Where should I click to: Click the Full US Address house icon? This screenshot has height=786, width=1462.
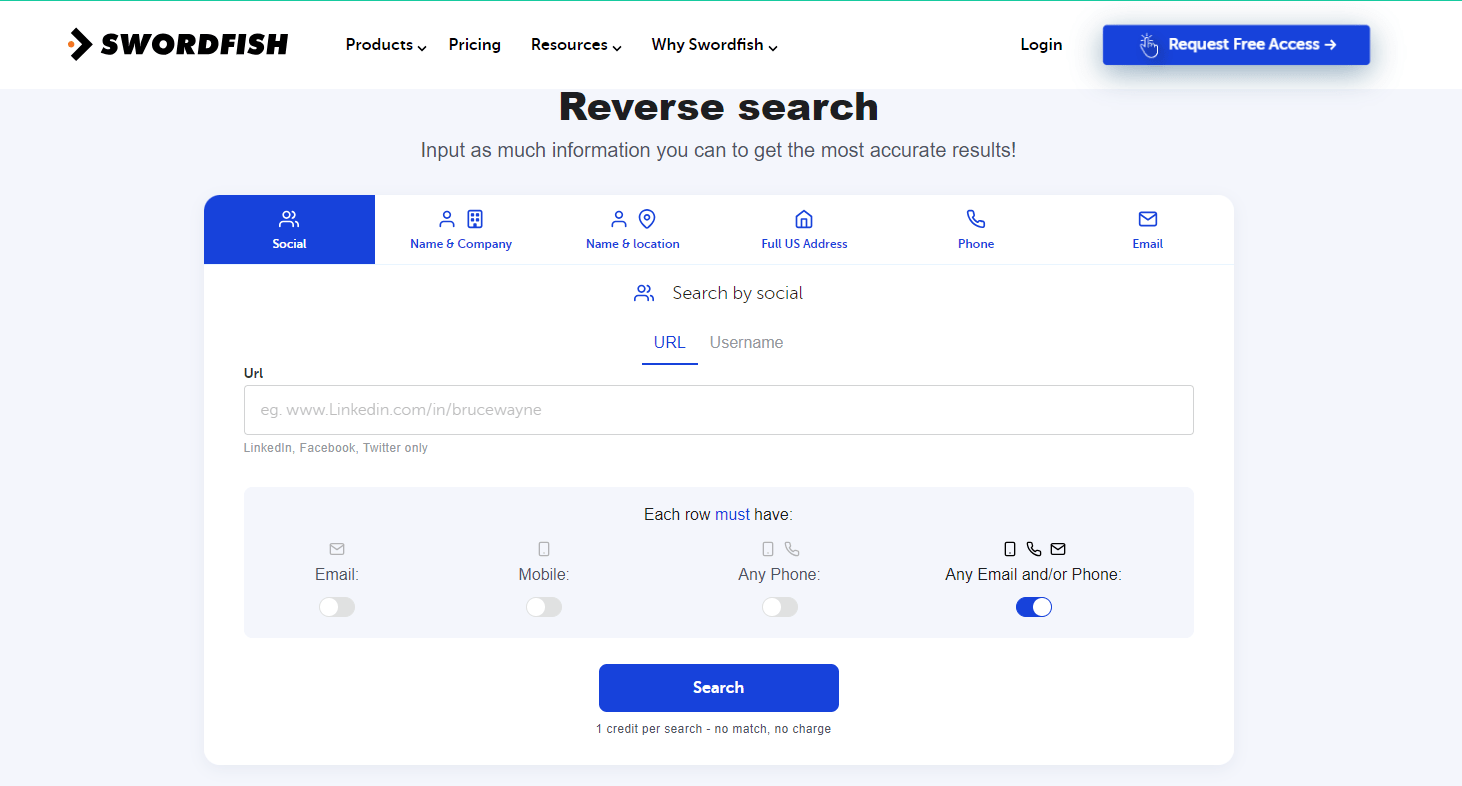tap(804, 219)
